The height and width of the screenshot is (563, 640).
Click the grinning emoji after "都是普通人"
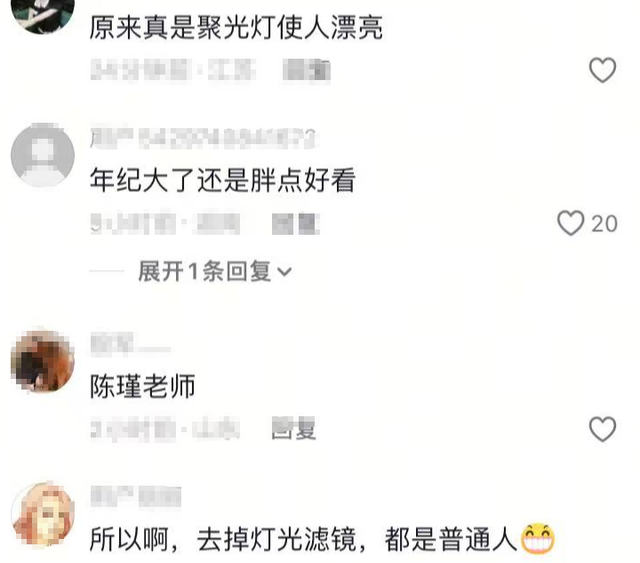[x=538, y=539]
